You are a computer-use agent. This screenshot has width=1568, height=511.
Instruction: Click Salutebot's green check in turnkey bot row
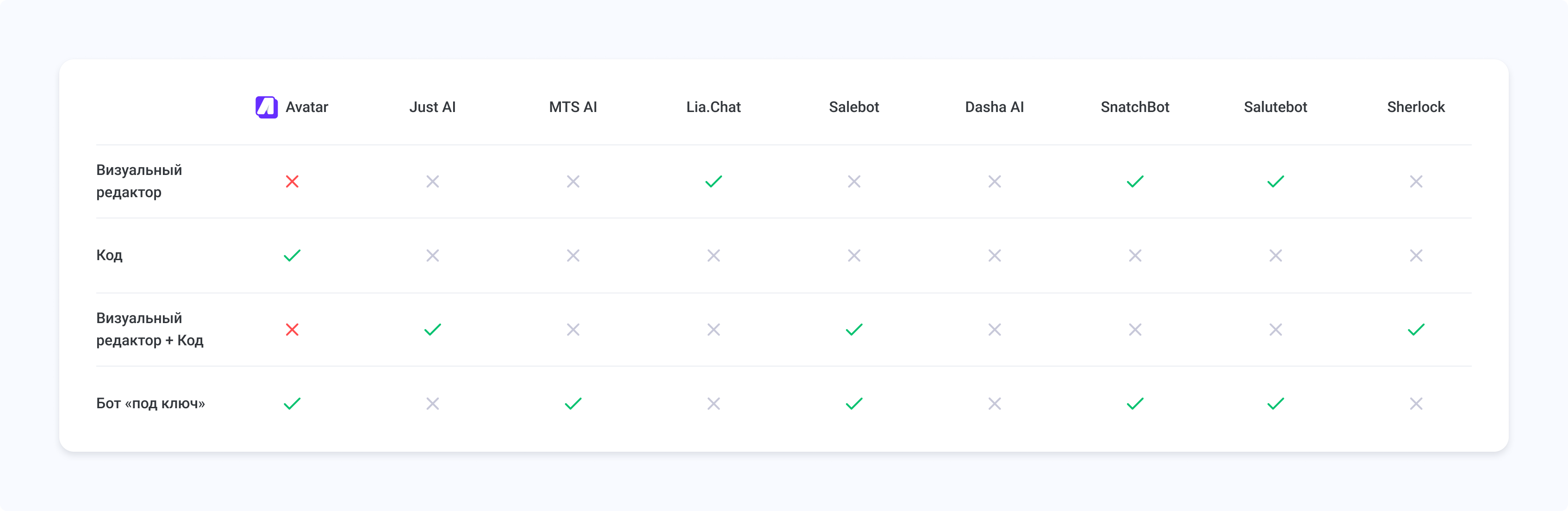pyautogui.click(x=1275, y=404)
